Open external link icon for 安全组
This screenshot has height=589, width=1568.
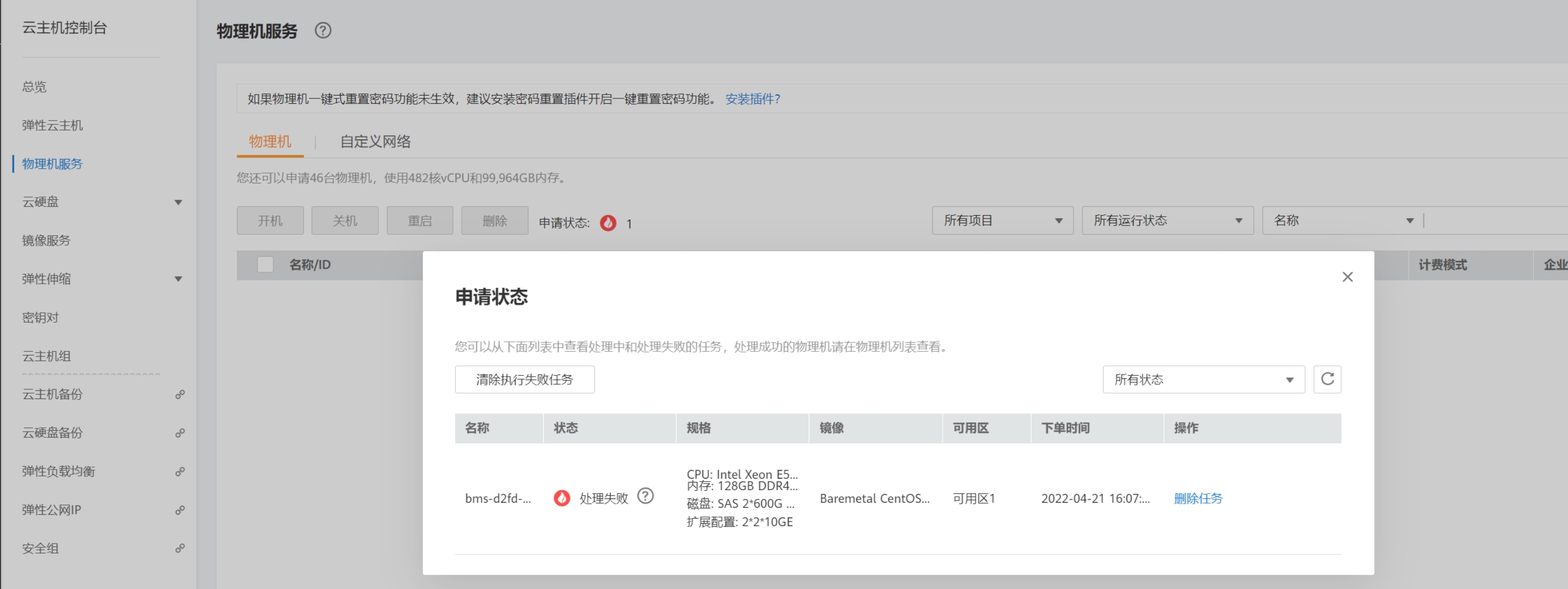(180, 548)
